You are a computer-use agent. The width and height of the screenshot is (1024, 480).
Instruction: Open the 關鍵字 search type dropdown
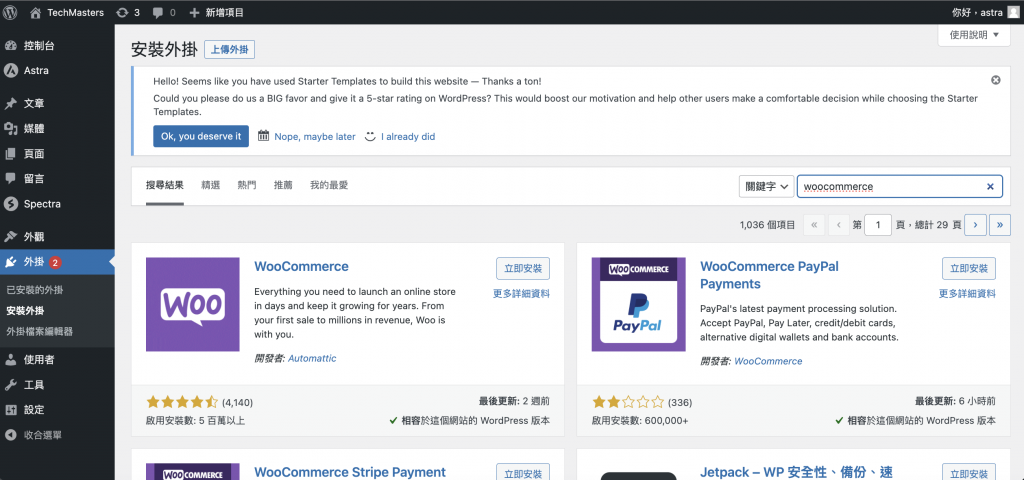(766, 186)
